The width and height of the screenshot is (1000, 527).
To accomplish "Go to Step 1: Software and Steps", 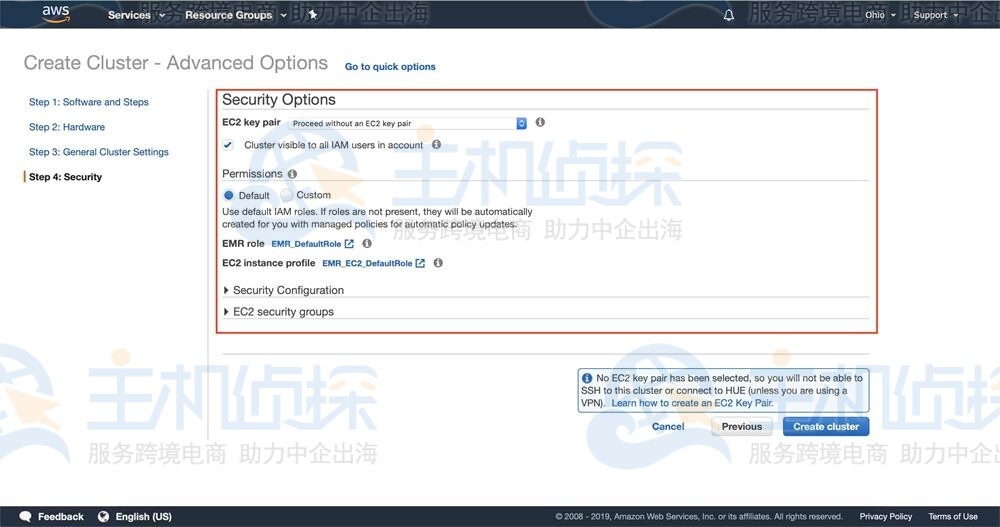I will coord(89,102).
